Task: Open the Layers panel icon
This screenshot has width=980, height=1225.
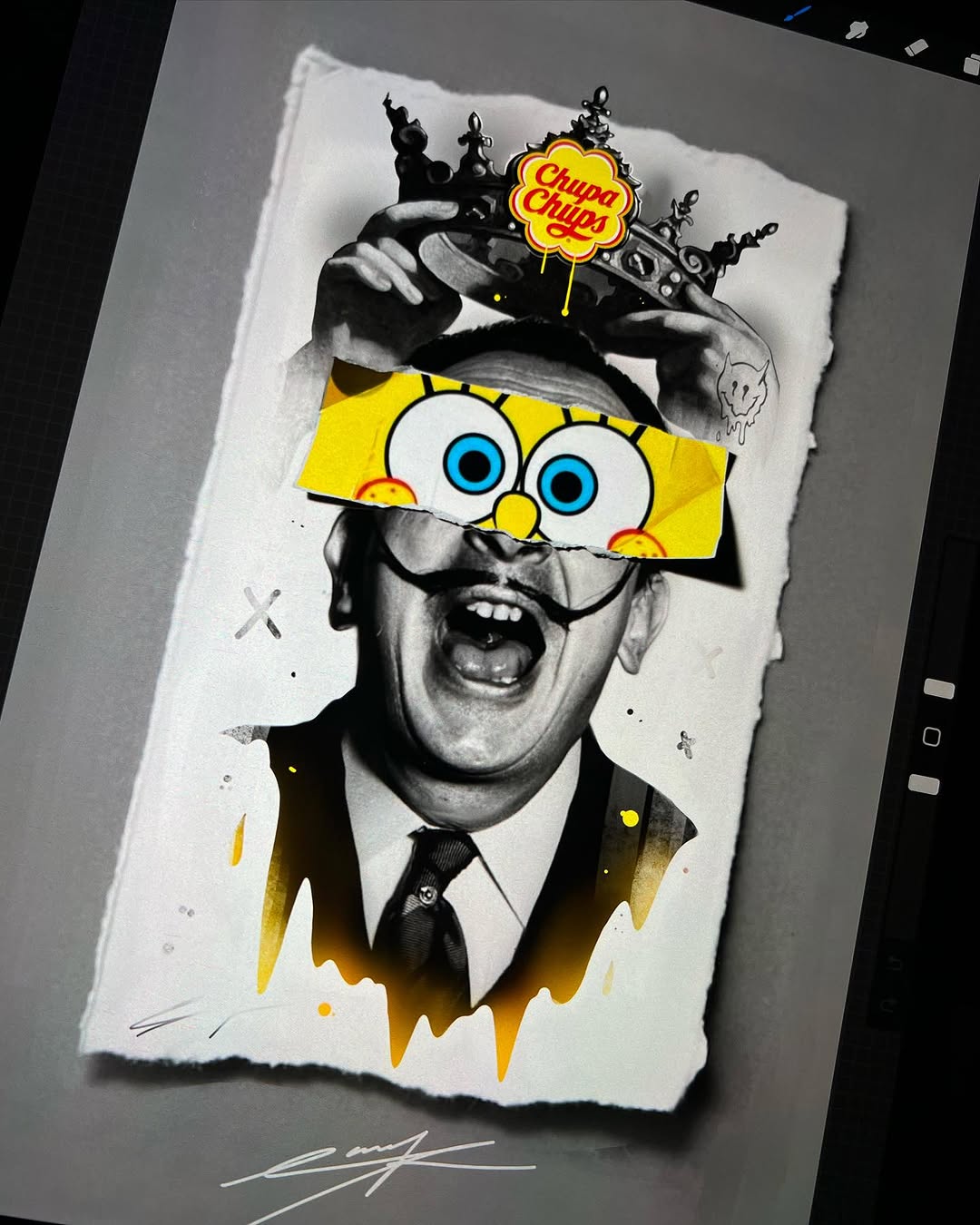Action: pos(971,64)
